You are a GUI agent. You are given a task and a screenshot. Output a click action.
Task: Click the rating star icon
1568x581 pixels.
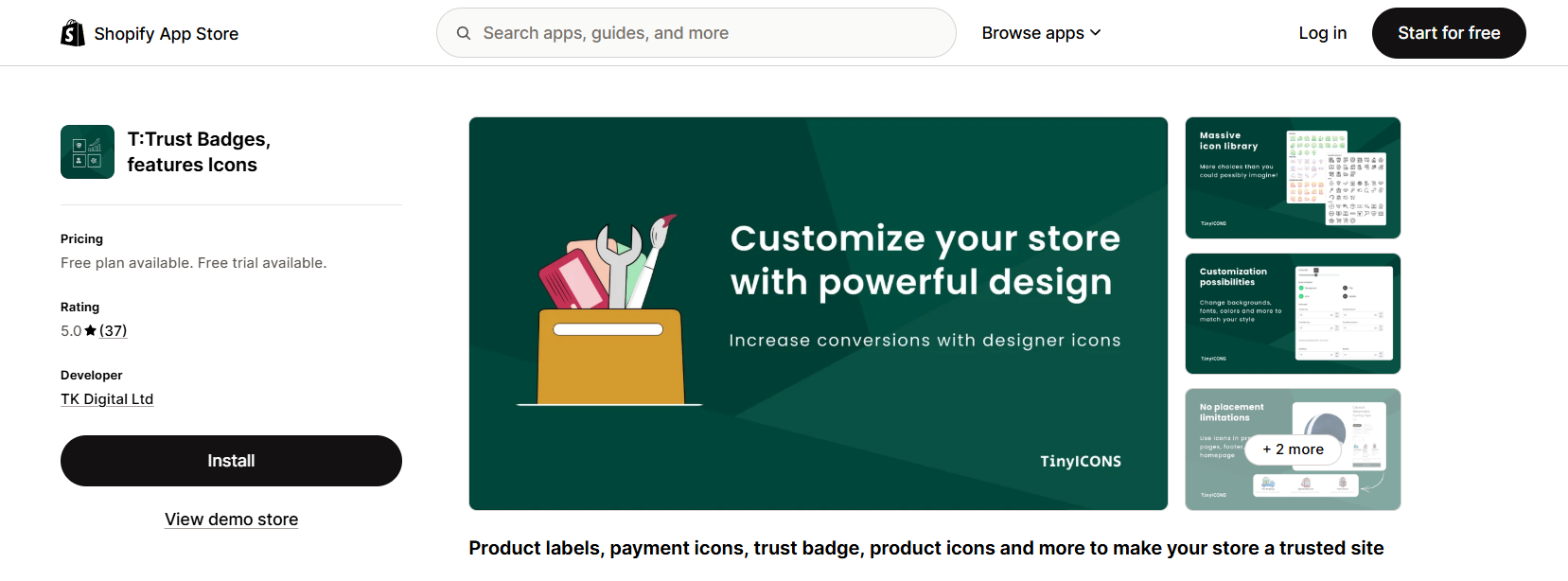(x=90, y=330)
